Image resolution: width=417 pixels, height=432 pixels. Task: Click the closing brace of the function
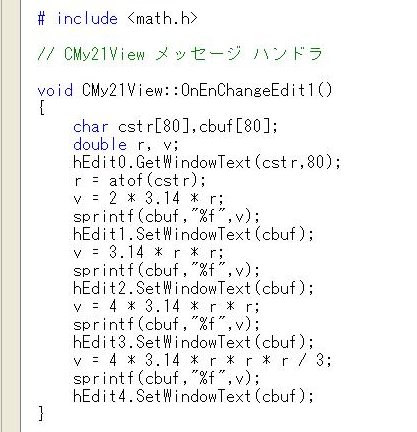click(x=41, y=414)
